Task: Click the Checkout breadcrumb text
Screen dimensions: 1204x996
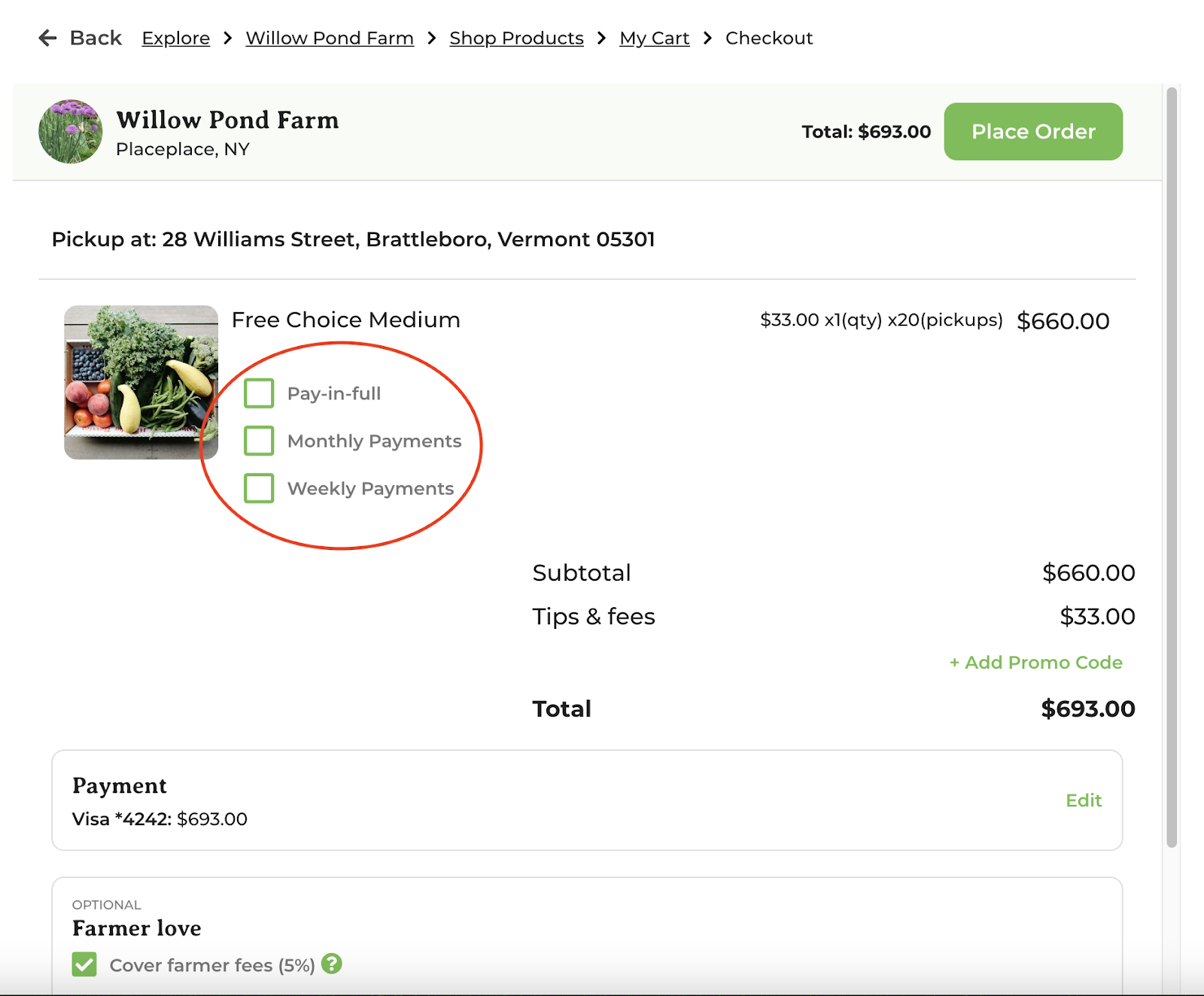Action: (769, 38)
